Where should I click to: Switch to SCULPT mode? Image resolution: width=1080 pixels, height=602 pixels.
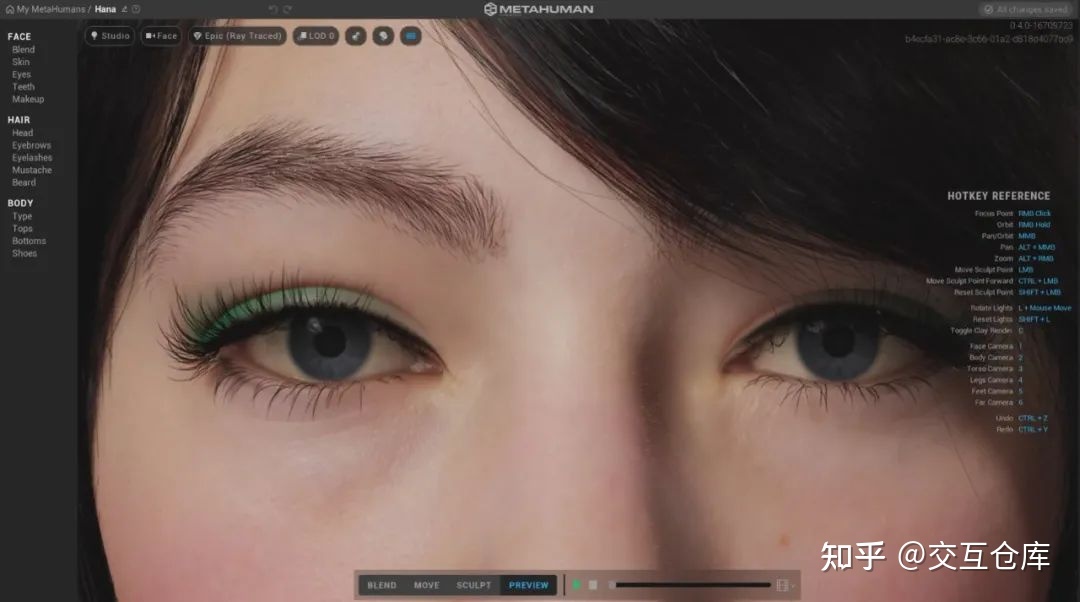tap(474, 585)
